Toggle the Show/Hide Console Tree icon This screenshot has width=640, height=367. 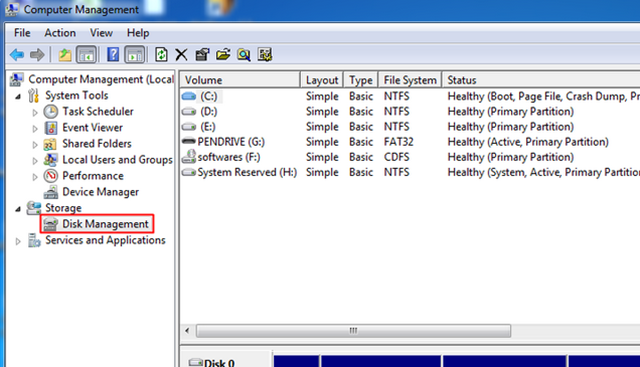[x=86, y=54]
